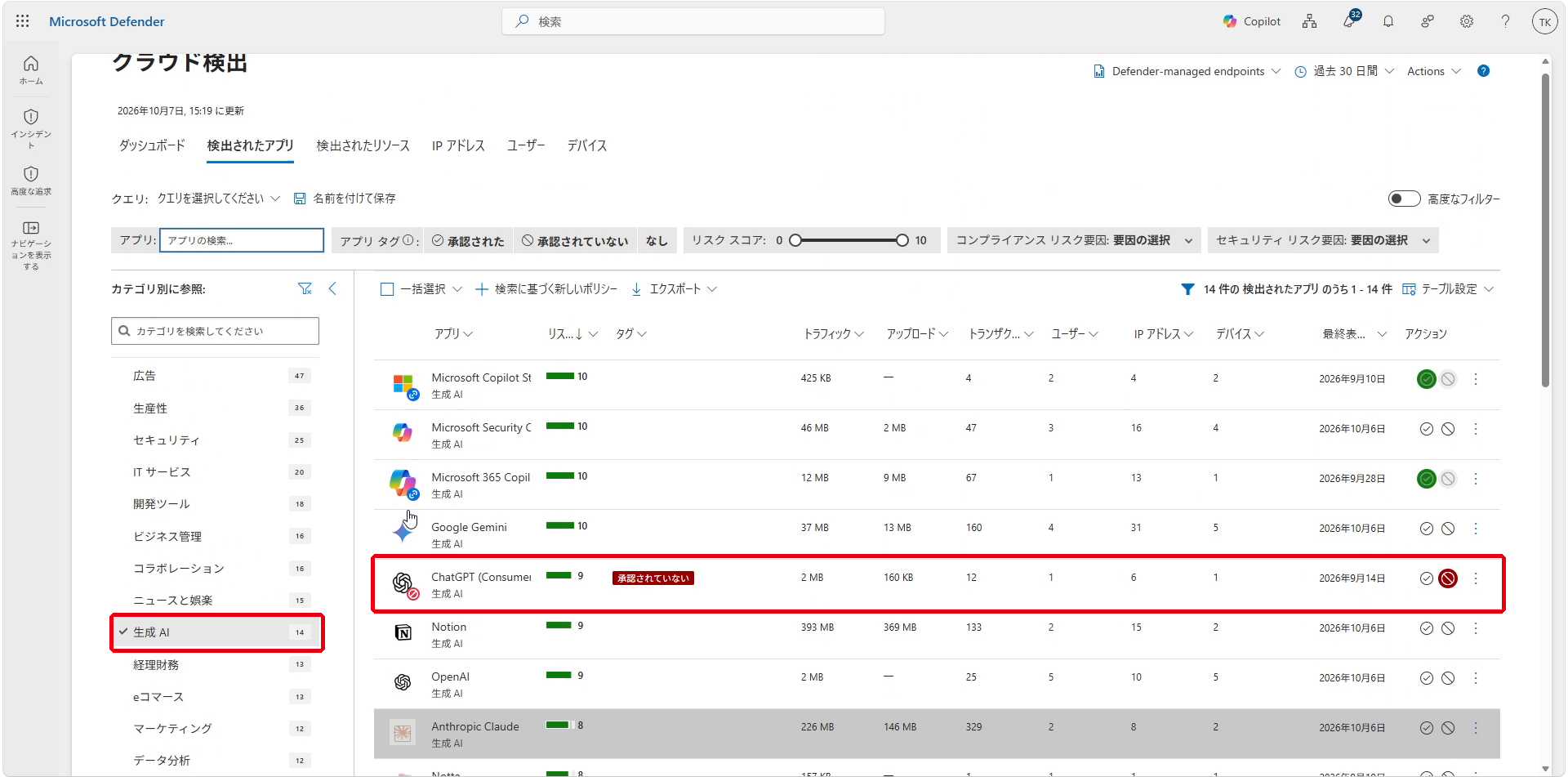Click the question mark help icon in top bar

click(1505, 21)
